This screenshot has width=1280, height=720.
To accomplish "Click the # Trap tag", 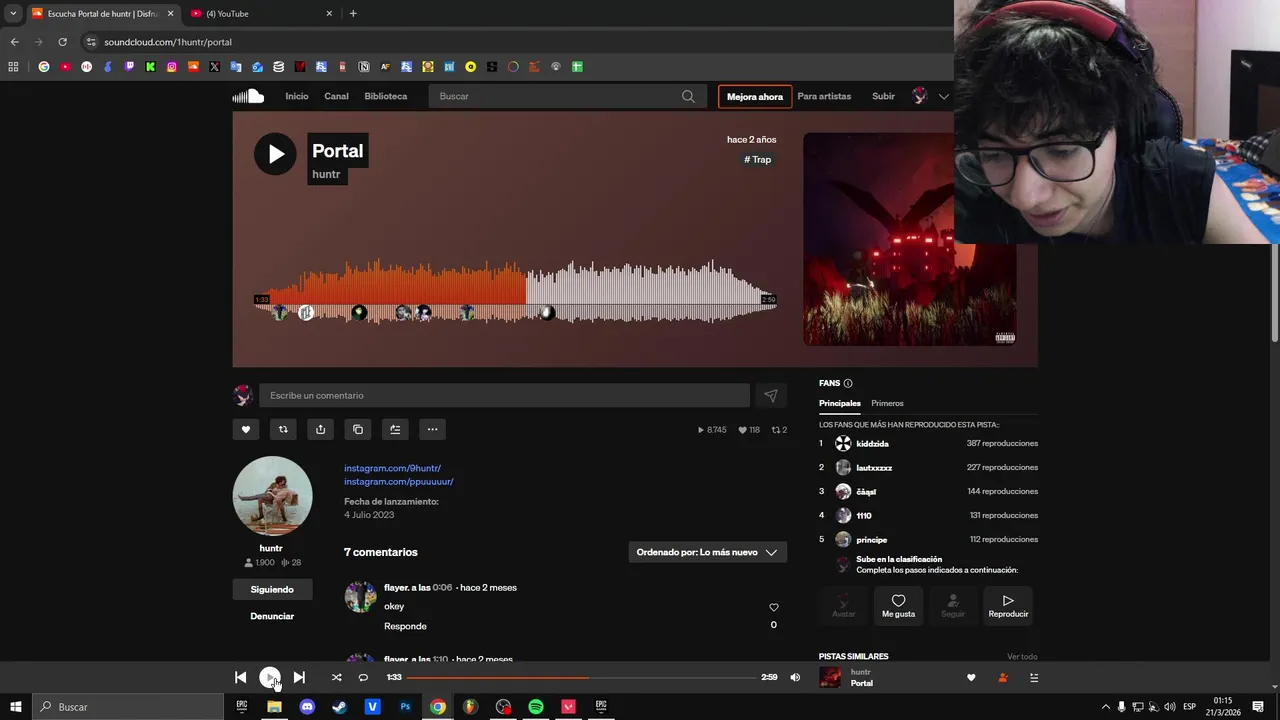I will (x=757, y=159).
